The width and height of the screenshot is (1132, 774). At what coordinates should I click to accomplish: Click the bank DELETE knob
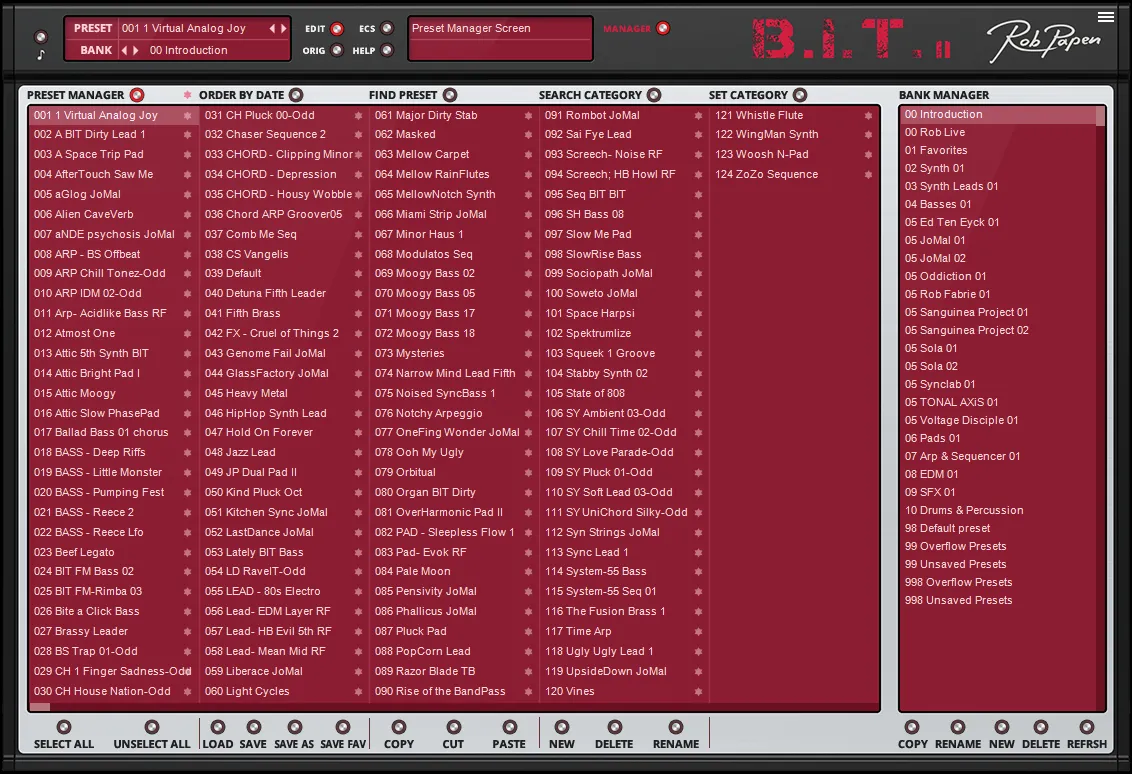(x=1041, y=727)
